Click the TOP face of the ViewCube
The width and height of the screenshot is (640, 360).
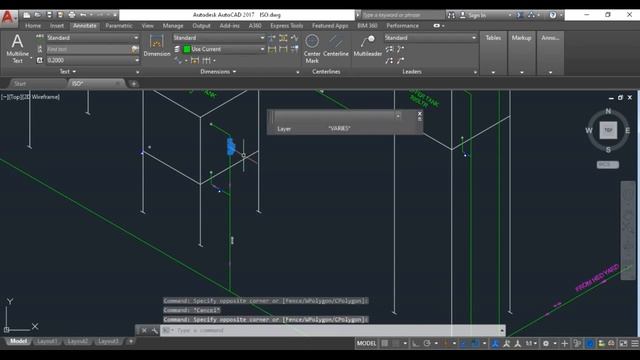[608, 130]
